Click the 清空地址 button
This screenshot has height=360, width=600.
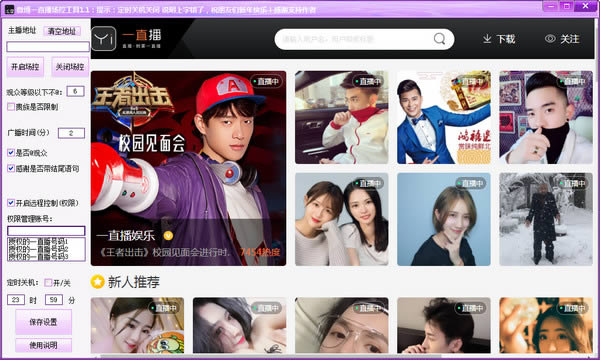(62, 31)
